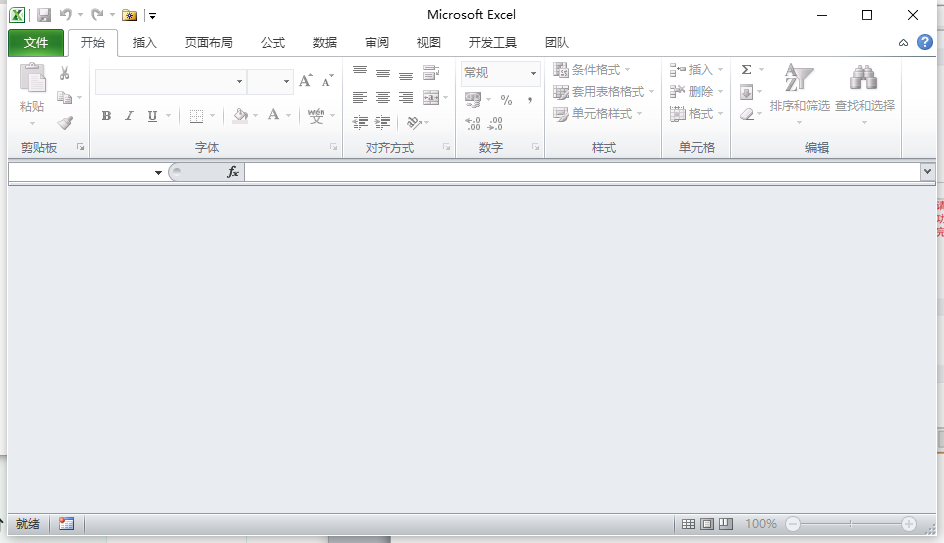Click the fx Insert Function icon
Viewport: 944px width, 543px height.
233,172
